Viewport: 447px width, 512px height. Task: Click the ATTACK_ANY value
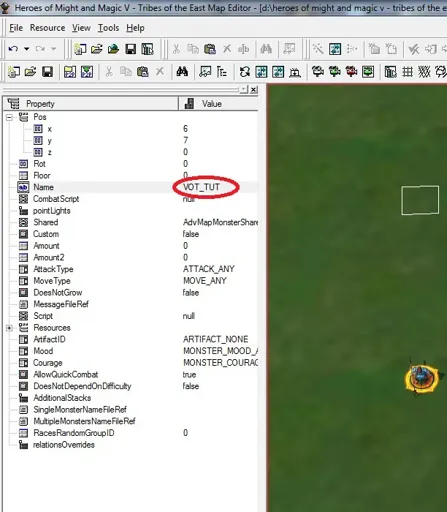click(x=209, y=269)
